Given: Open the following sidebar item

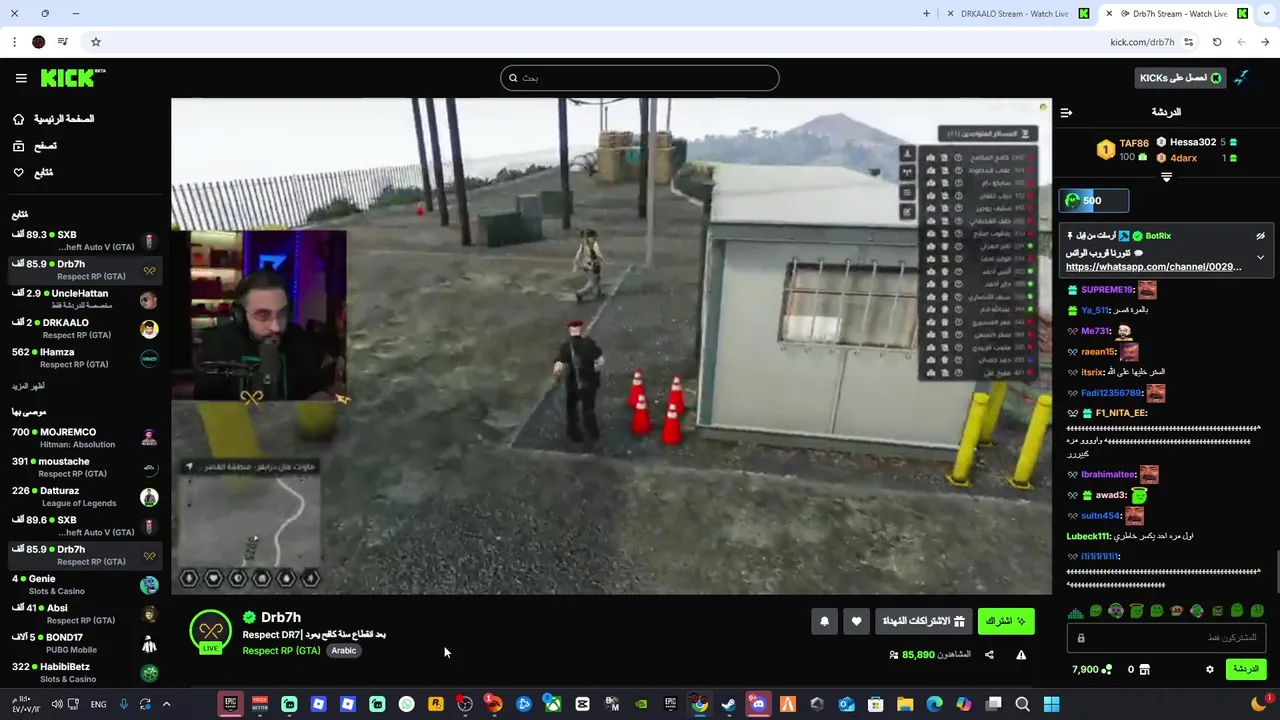Looking at the screenshot, I should [33, 173].
